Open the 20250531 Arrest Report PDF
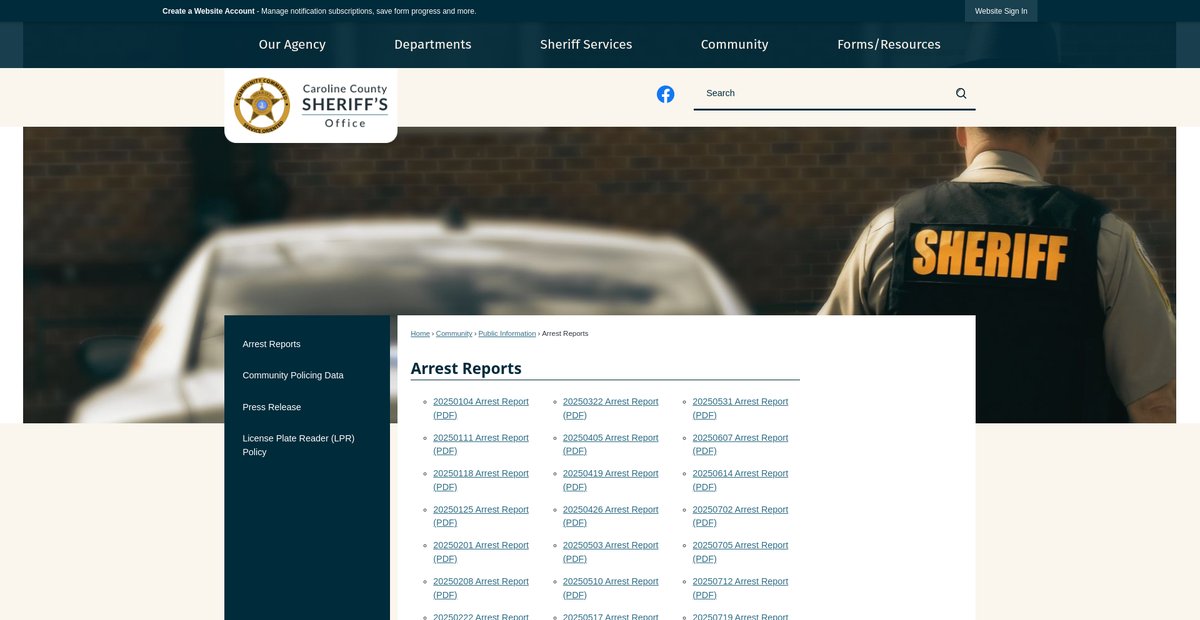This screenshot has width=1200, height=620. [x=741, y=408]
